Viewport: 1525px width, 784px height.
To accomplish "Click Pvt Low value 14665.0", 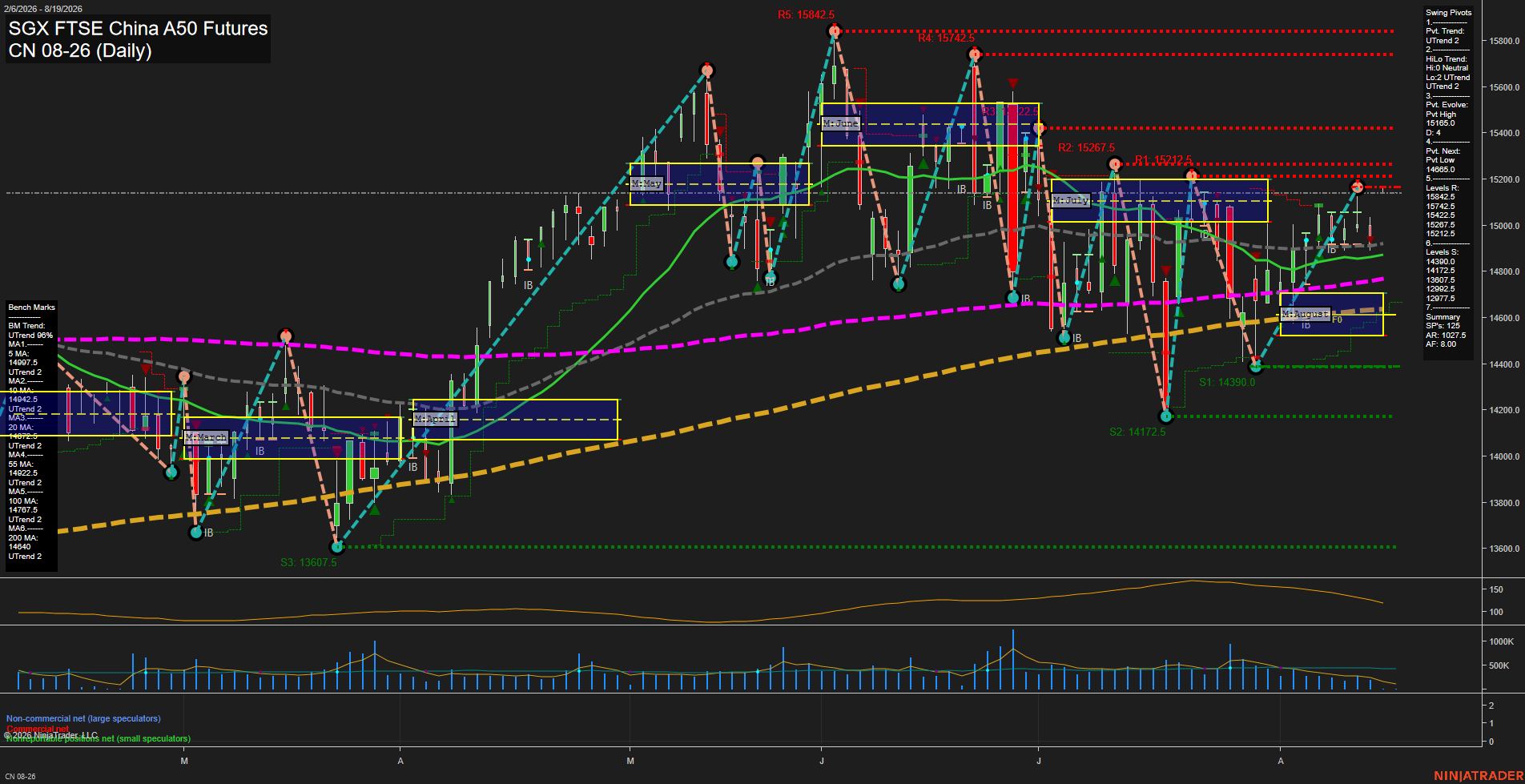I will tap(1440, 170).
